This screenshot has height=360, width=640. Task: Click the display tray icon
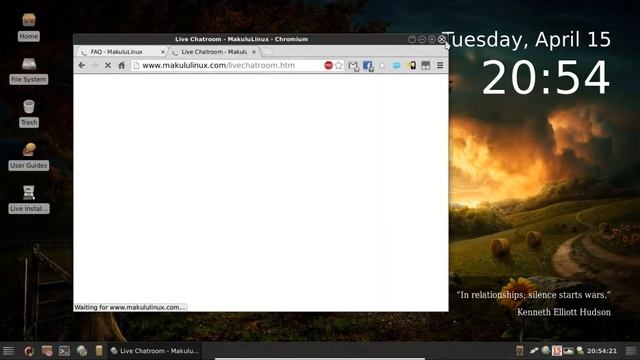point(568,351)
